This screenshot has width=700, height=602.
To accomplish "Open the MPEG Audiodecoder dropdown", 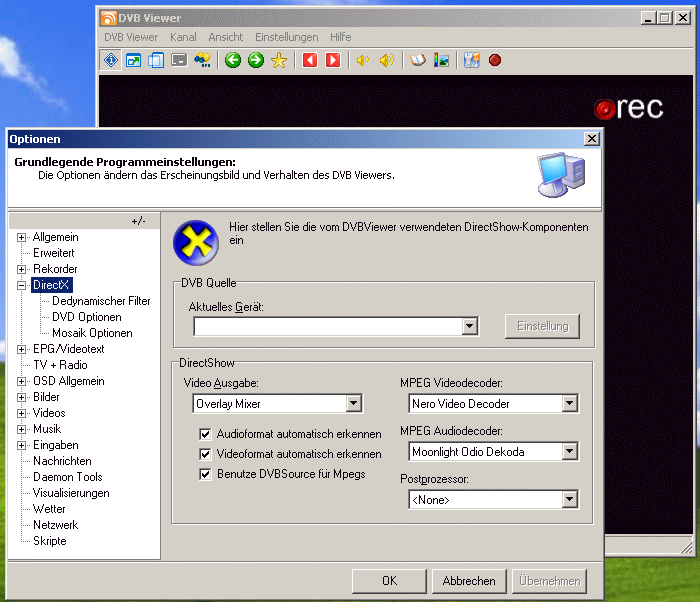I will tap(569, 452).
